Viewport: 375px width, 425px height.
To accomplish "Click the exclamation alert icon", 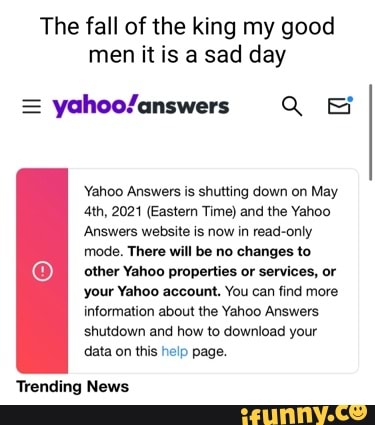I will pyautogui.click(x=42, y=271).
